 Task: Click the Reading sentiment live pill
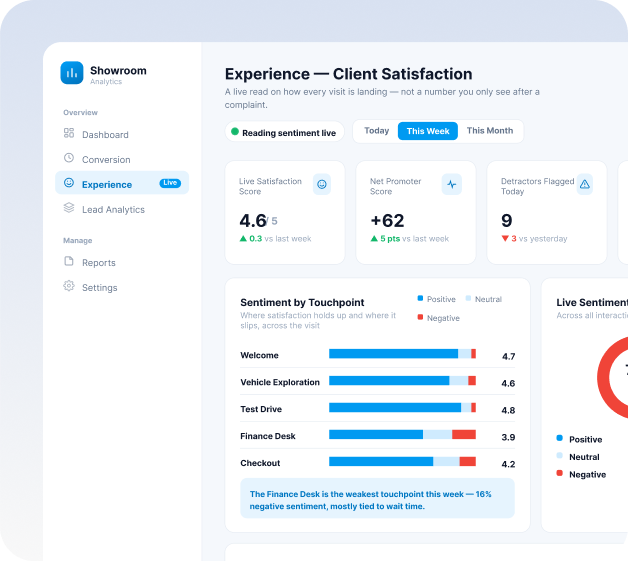coord(284,132)
